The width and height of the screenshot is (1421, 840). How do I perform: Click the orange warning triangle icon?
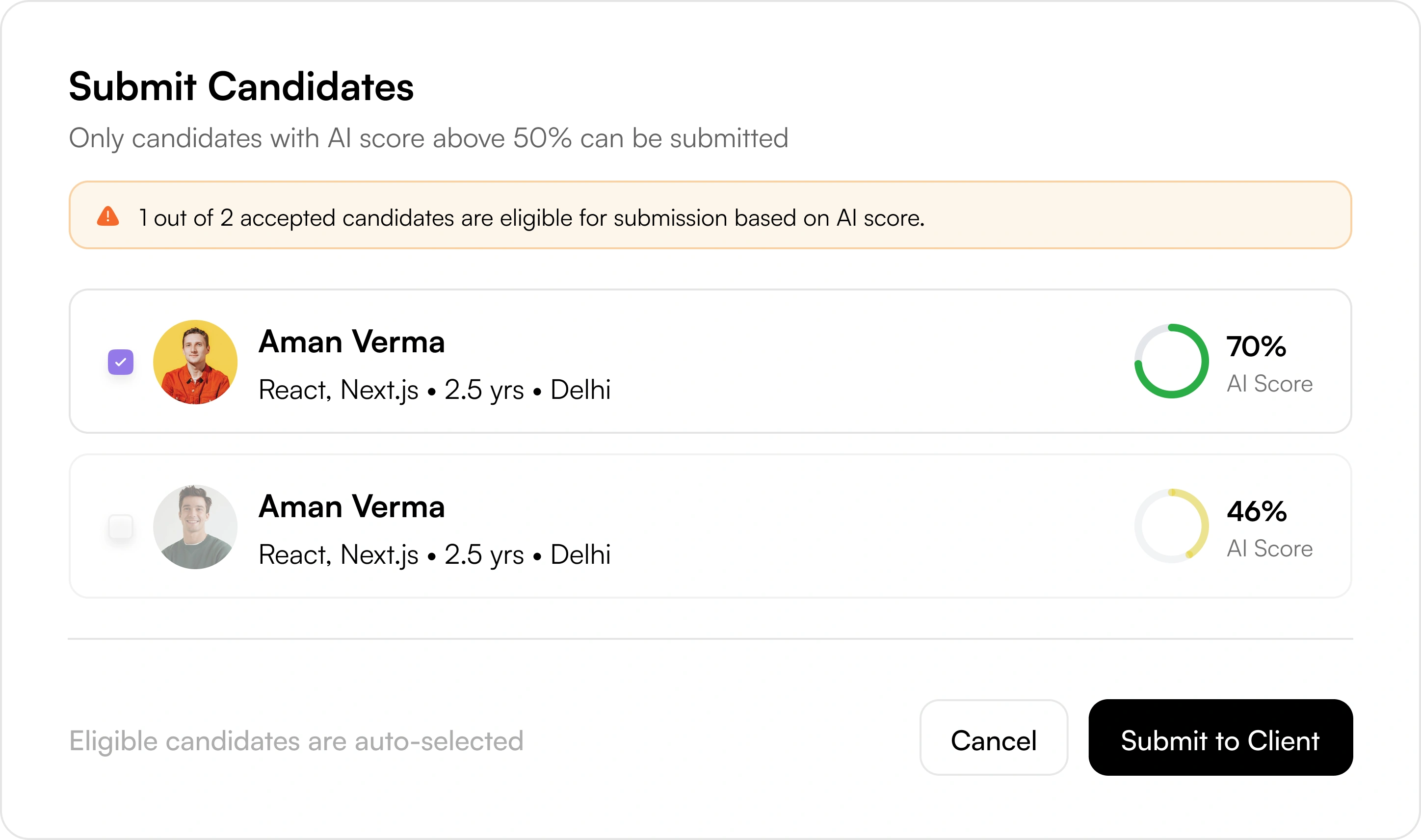coord(108,216)
